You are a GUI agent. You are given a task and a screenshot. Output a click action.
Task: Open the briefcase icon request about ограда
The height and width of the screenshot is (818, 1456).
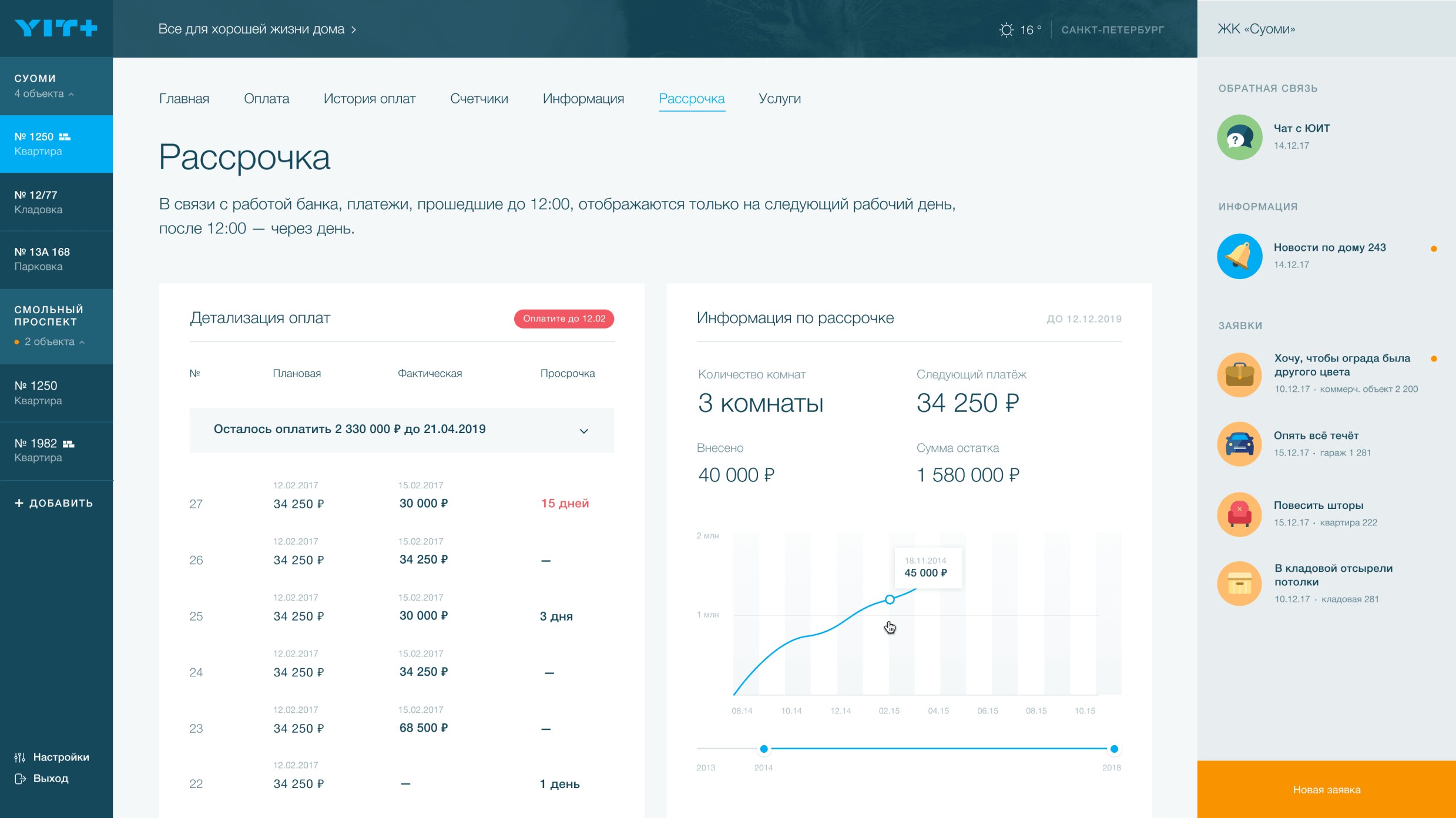(x=1239, y=374)
